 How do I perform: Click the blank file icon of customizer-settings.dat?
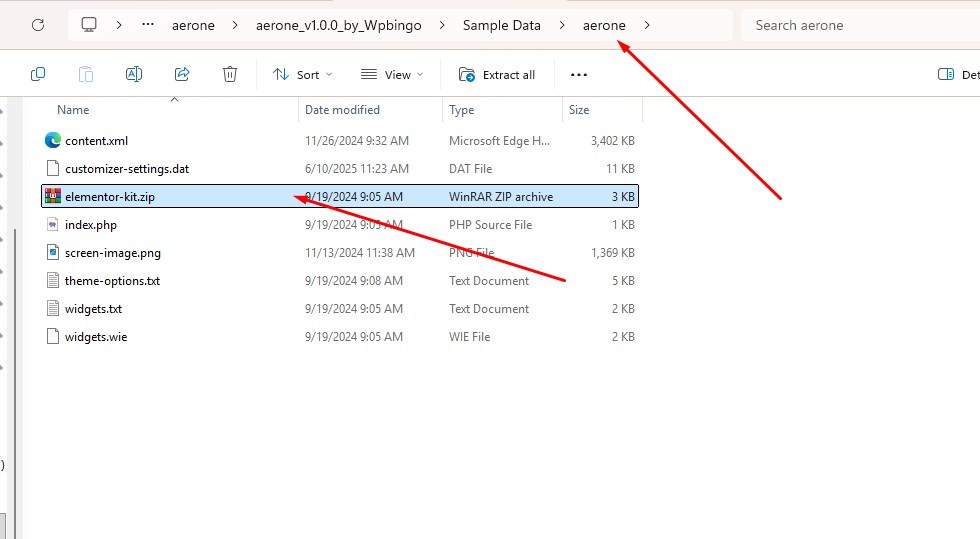(53, 168)
